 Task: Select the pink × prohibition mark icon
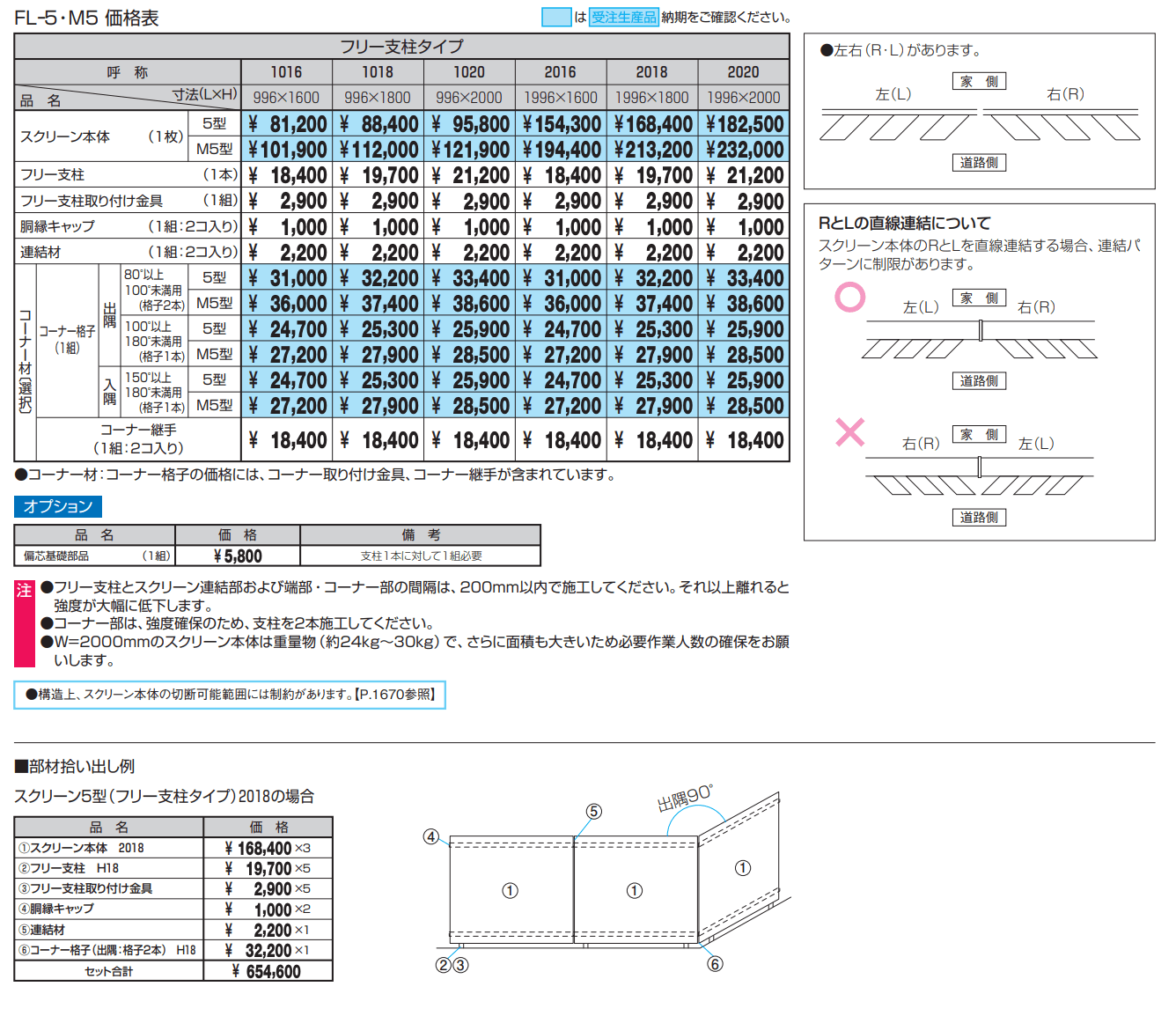pyautogui.click(x=849, y=431)
